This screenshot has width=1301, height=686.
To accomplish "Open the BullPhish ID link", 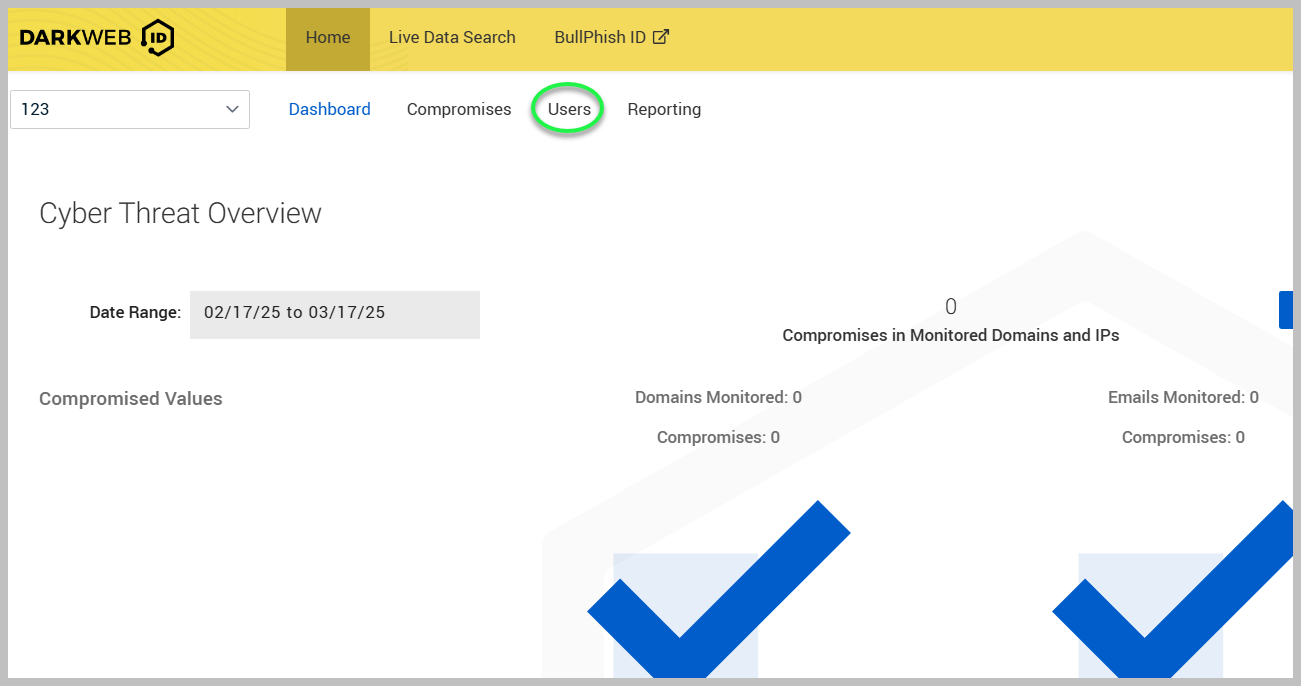I will pyautogui.click(x=600, y=38).
